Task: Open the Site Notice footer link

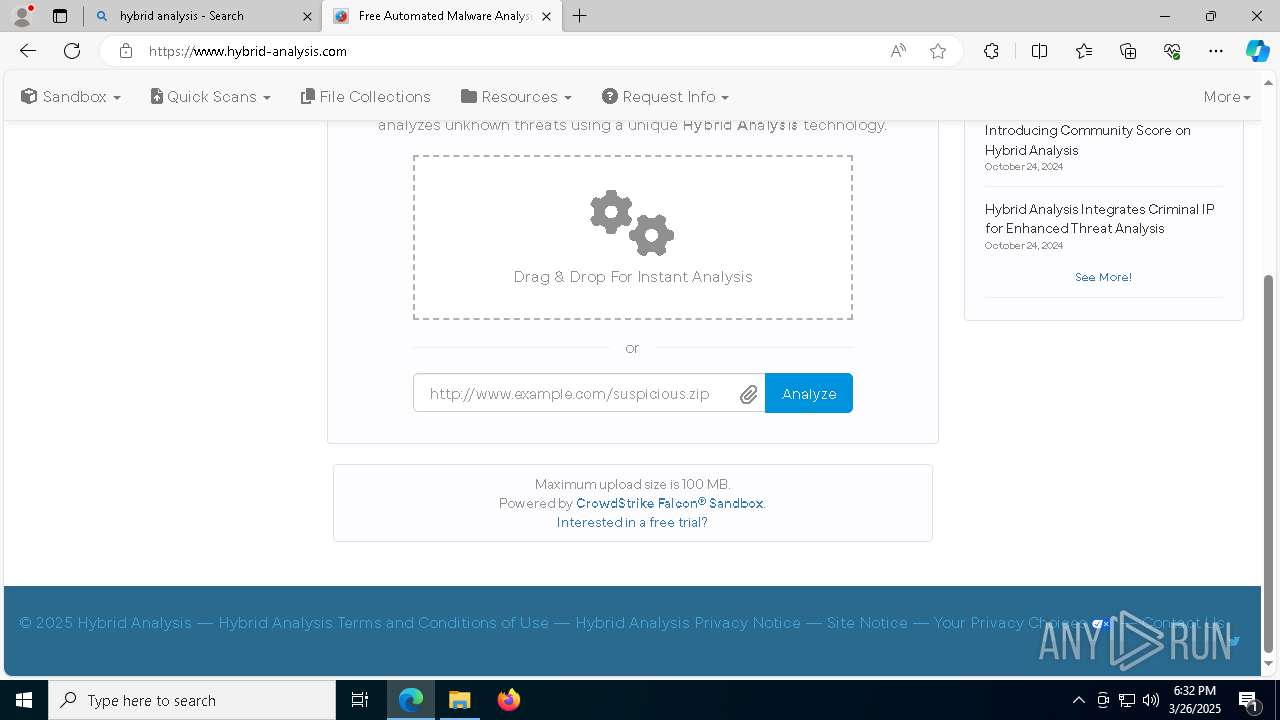Action: tap(867, 622)
